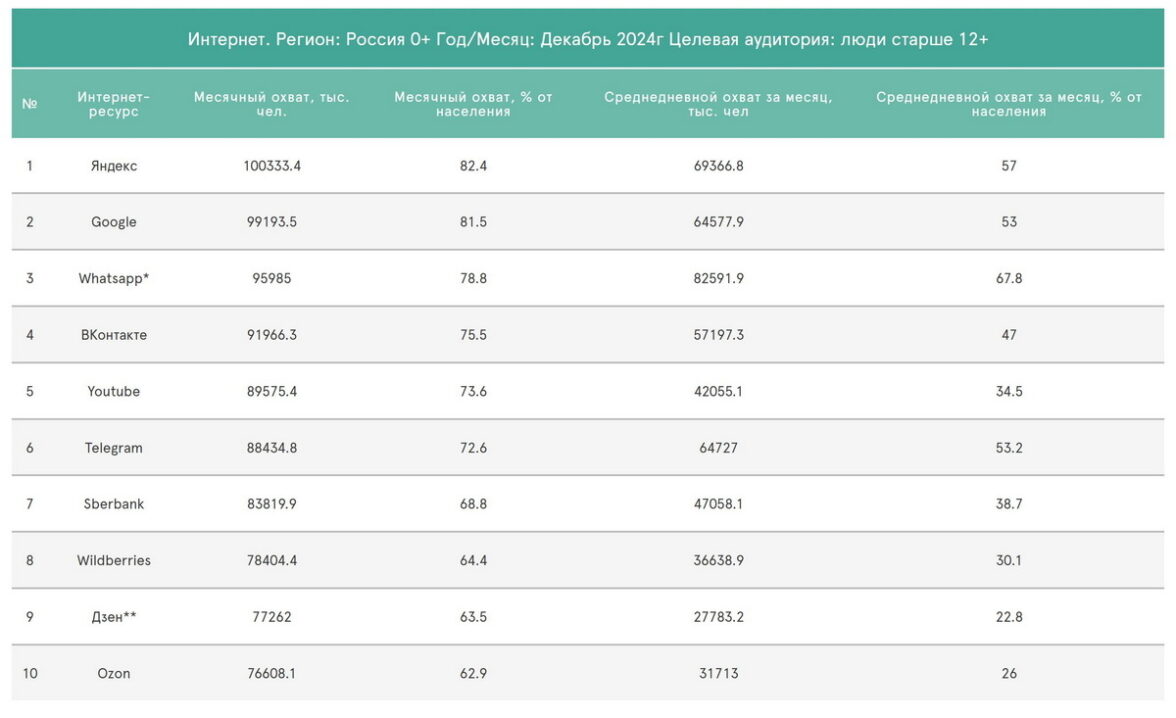The image size is (1176, 718).
Task: Click the Whatsapp* resource cell
Action: click(114, 279)
